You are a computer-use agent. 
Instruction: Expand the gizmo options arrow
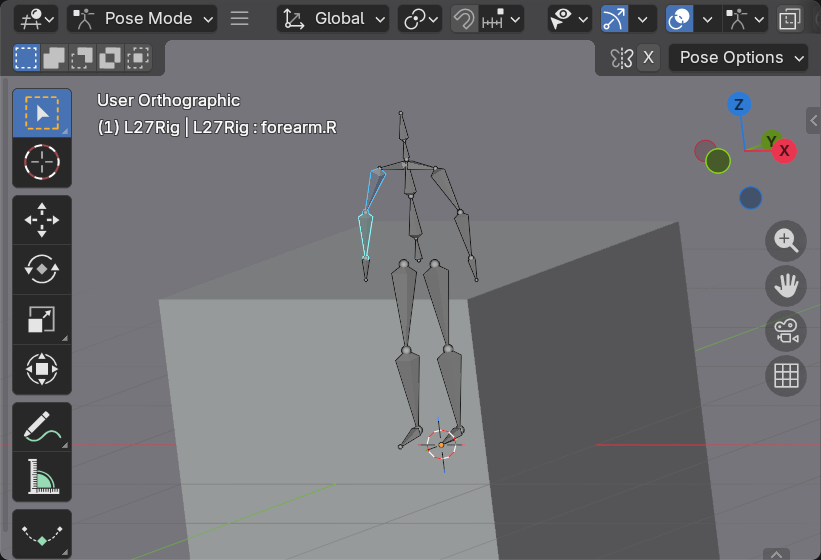(643, 19)
